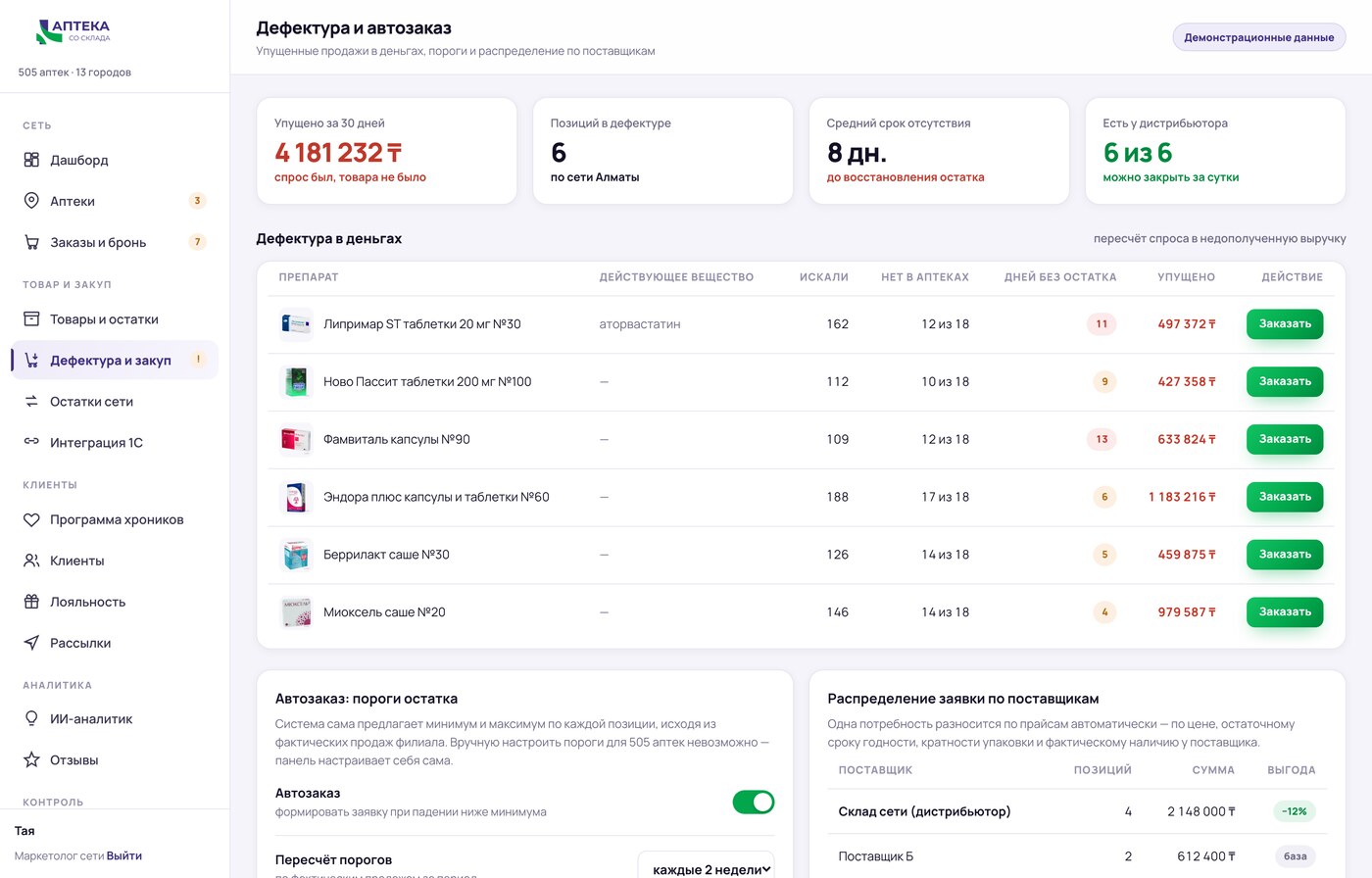Image resolution: width=1372 pixels, height=878 pixels.
Task: Click the gift icon for Лояльность
Action: point(31,603)
